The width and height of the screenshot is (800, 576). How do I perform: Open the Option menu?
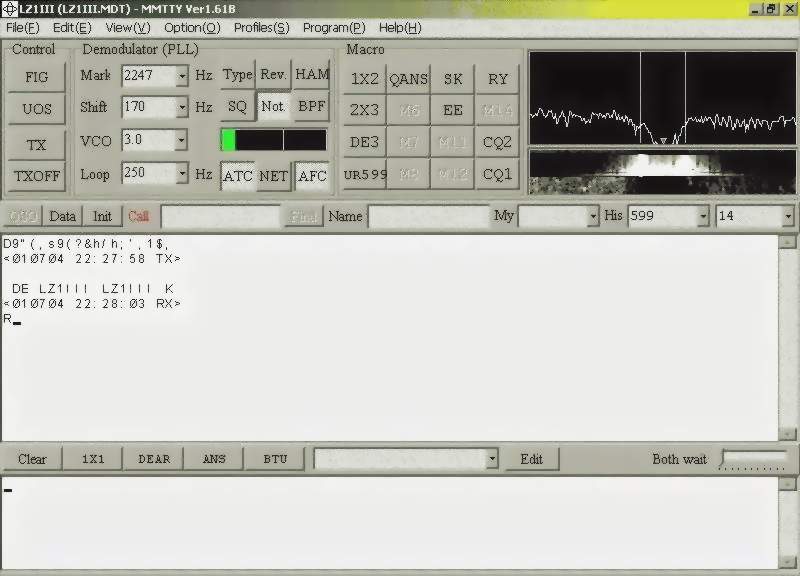pyautogui.click(x=192, y=28)
